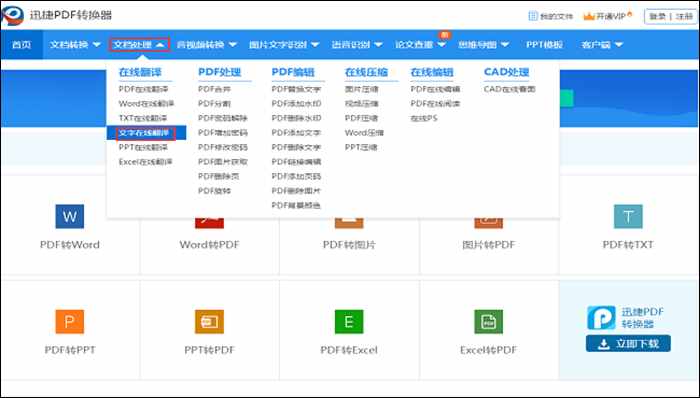Open the orange P icon for PDF转PPT
700x398 pixels.
point(70,322)
